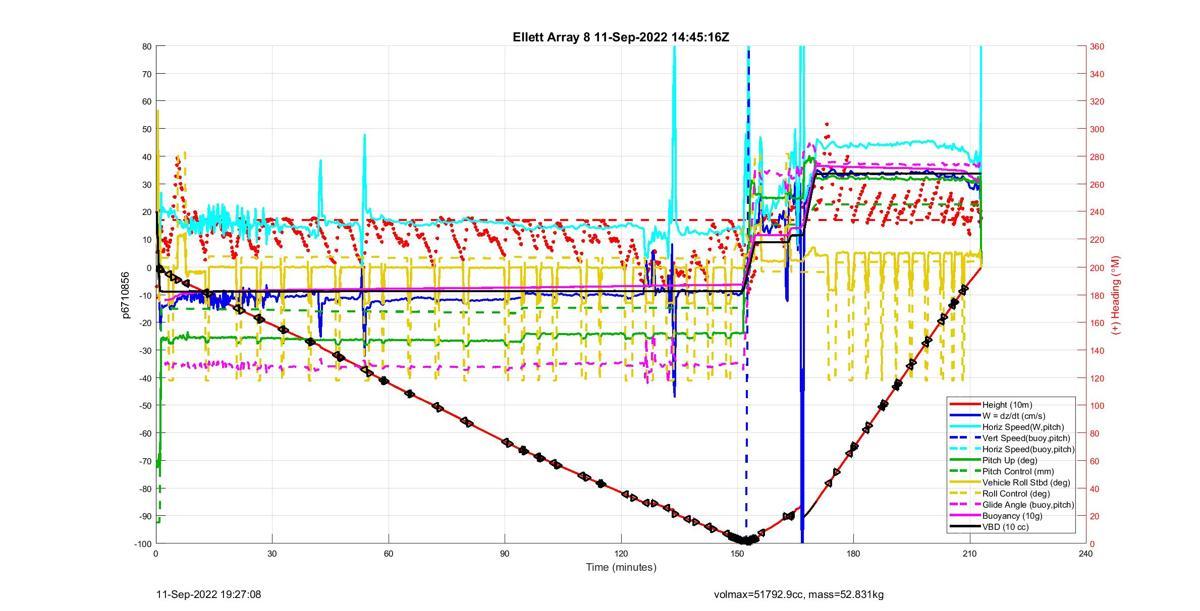The width and height of the screenshot is (1200, 611).
Task: Select the left axis label "p6710856"
Action: pos(126,295)
